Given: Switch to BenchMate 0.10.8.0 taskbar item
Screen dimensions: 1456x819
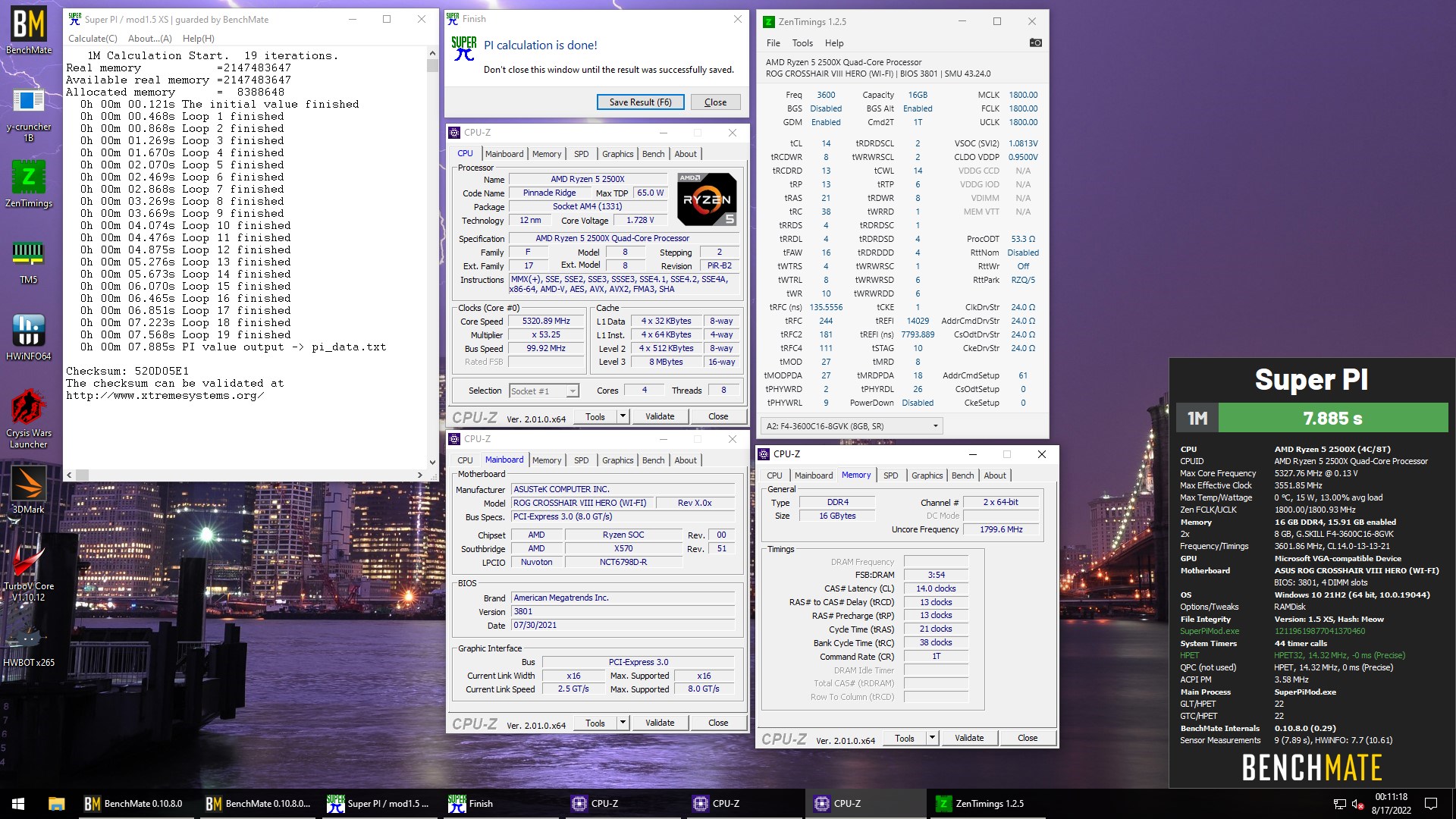Looking at the screenshot, I should coord(137,804).
